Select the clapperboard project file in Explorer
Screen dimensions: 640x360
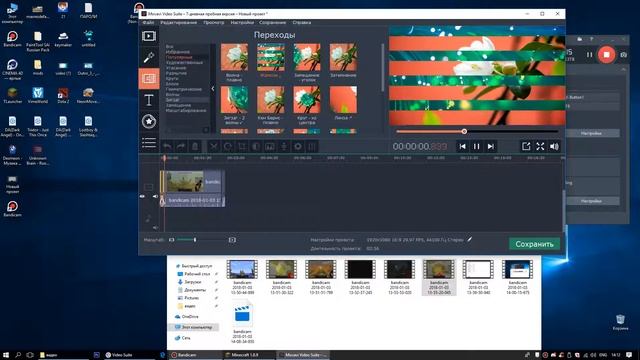click(242, 322)
